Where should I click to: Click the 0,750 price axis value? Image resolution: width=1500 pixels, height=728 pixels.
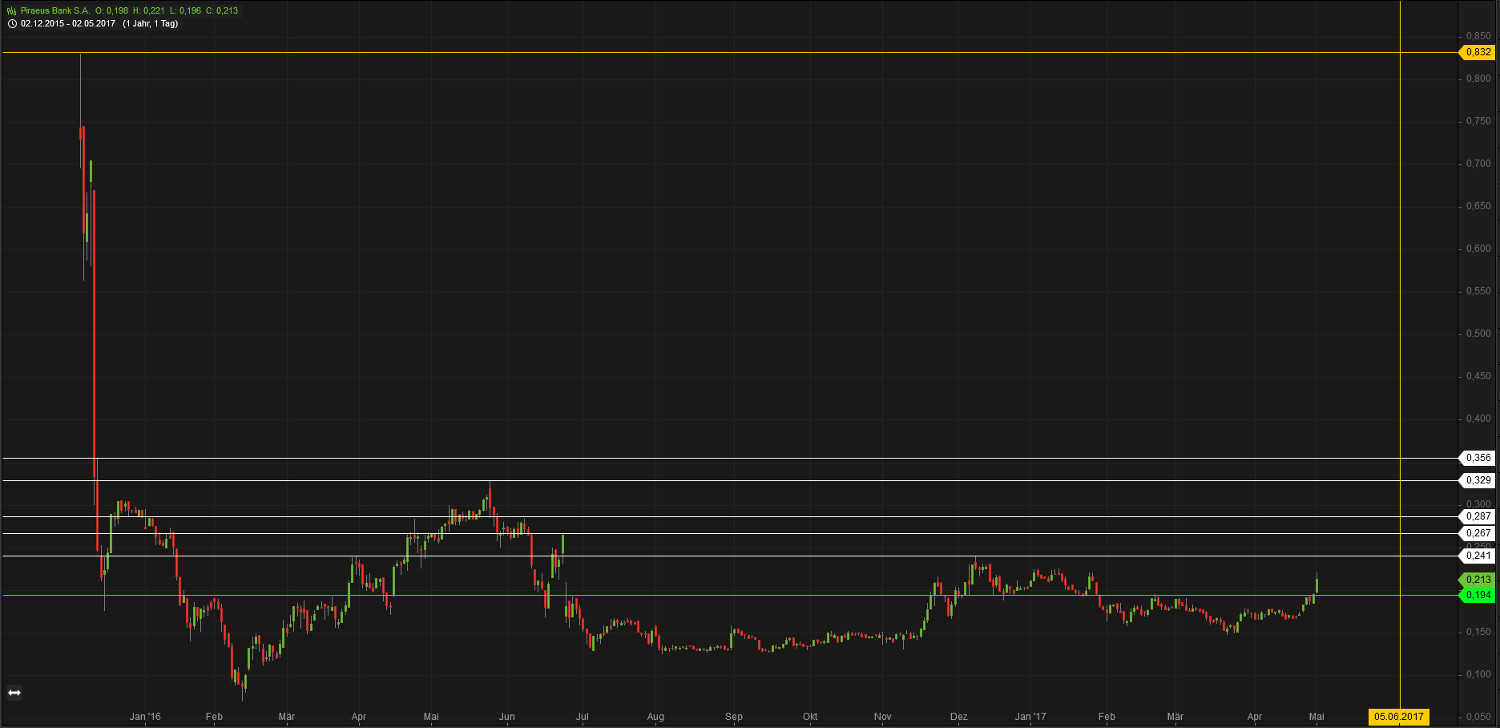(x=1478, y=121)
